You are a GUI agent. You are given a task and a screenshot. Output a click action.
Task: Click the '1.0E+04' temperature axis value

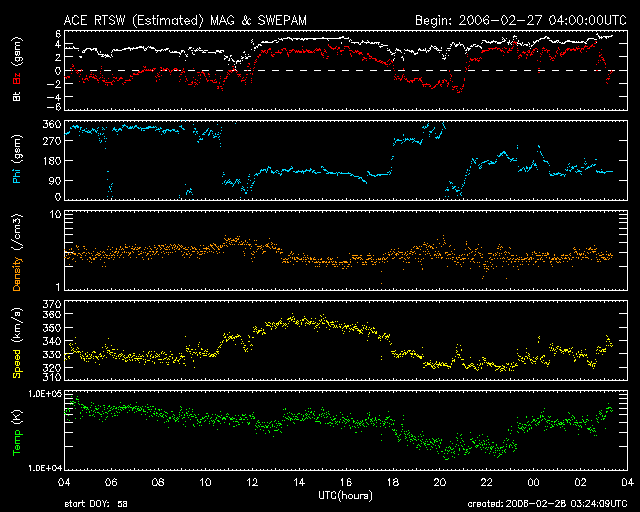[45, 468]
